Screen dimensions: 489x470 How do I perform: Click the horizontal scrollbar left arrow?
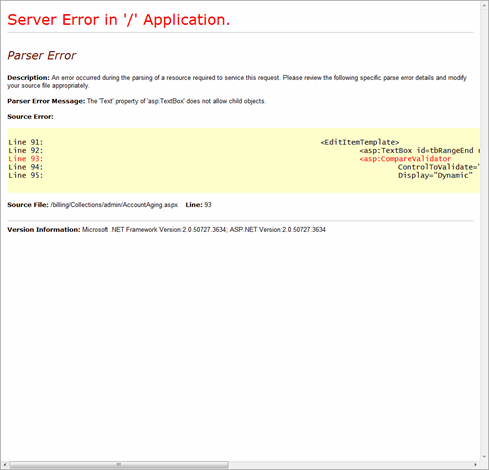5,464
